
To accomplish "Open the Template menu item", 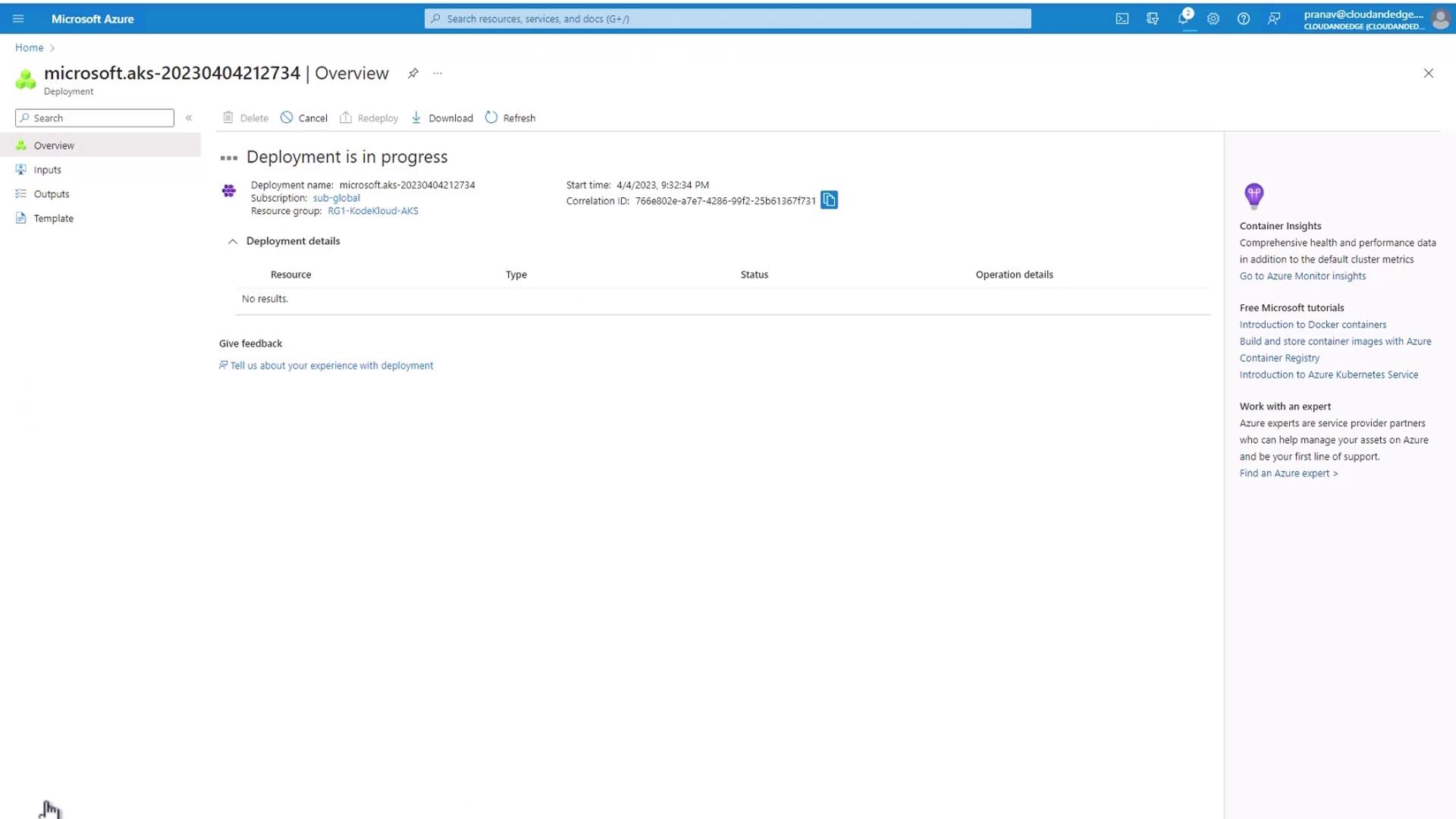I will (53, 218).
